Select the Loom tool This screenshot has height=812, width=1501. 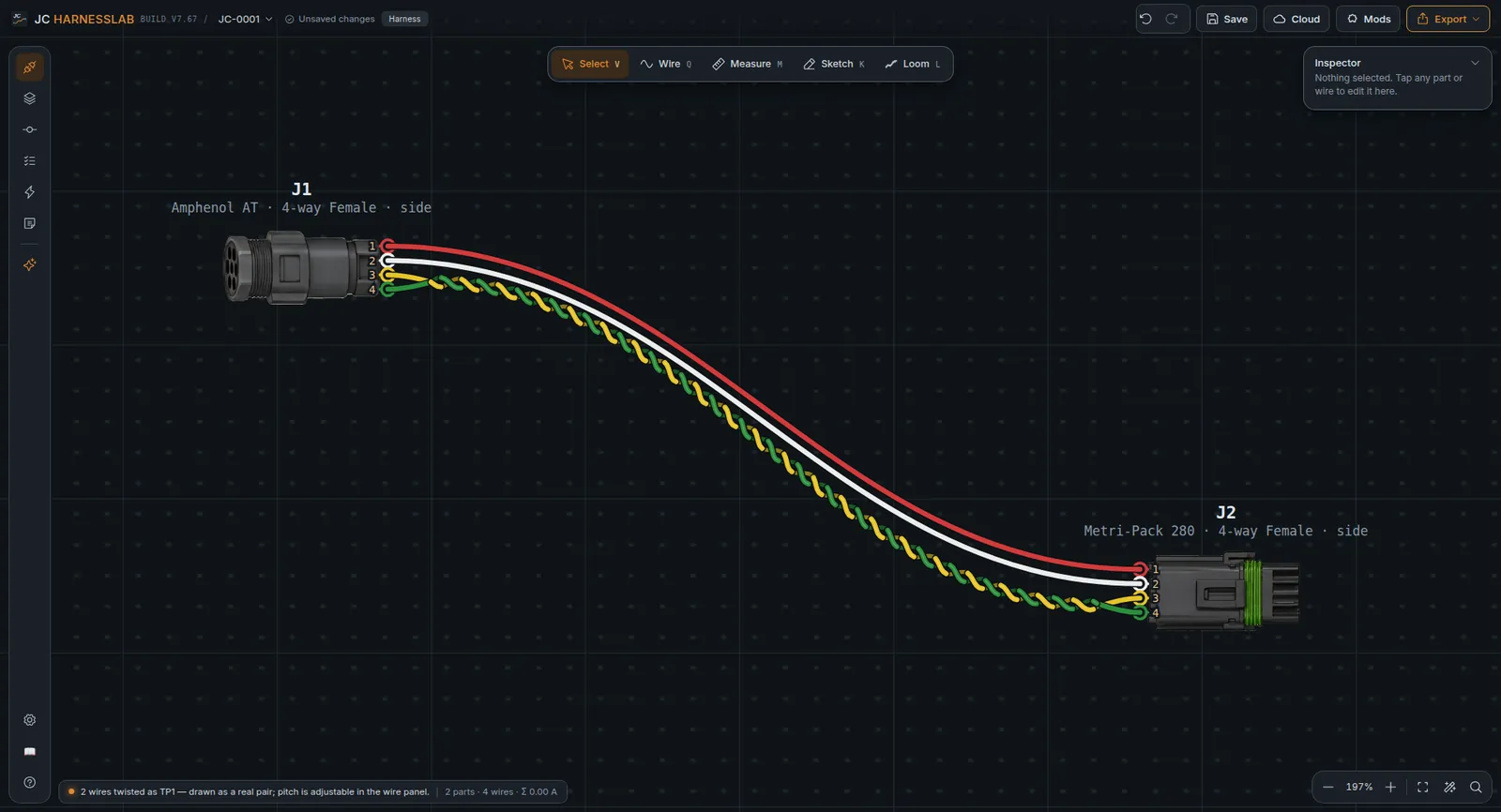[912, 64]
